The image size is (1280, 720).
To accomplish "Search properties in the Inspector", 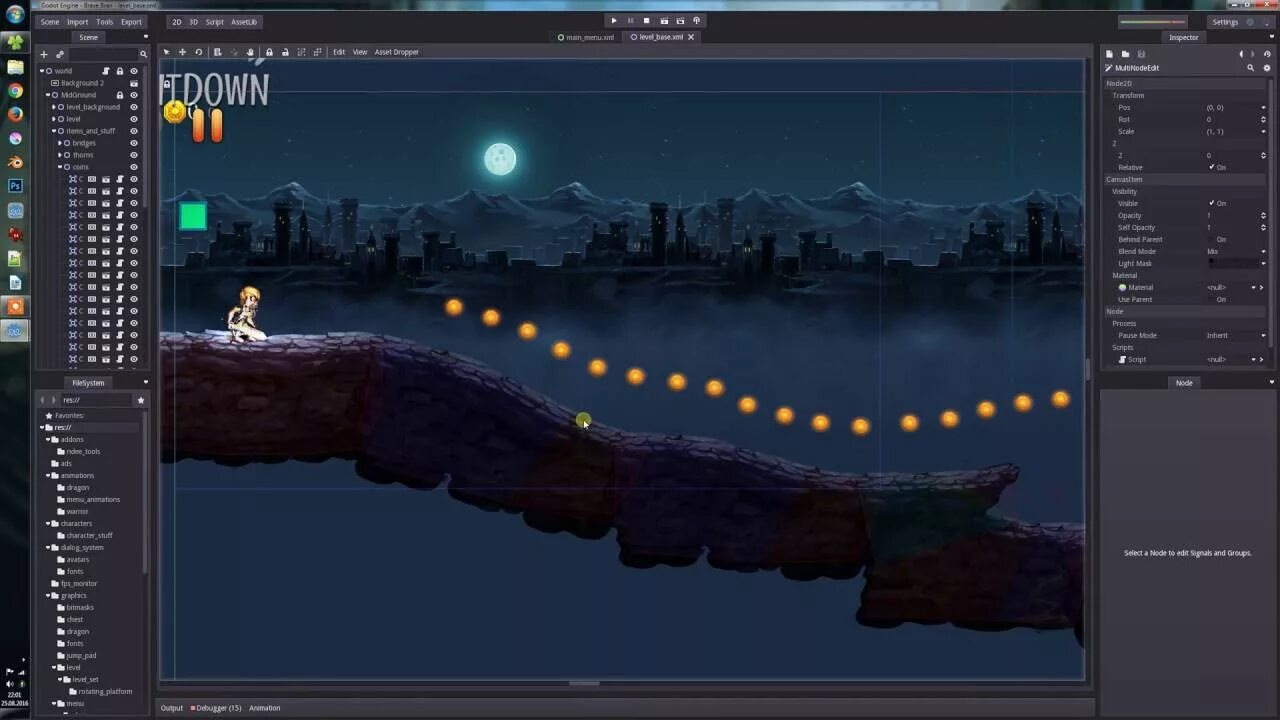I will pyautogui.click(x=1250, y=68).
